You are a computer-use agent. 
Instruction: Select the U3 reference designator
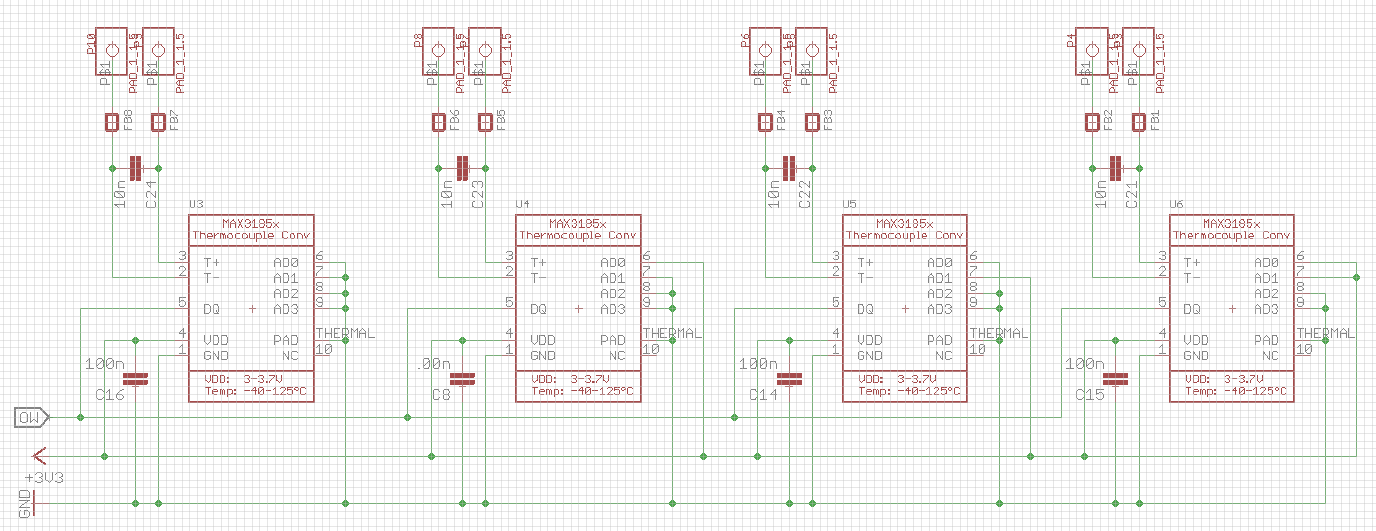coord(196,204)
